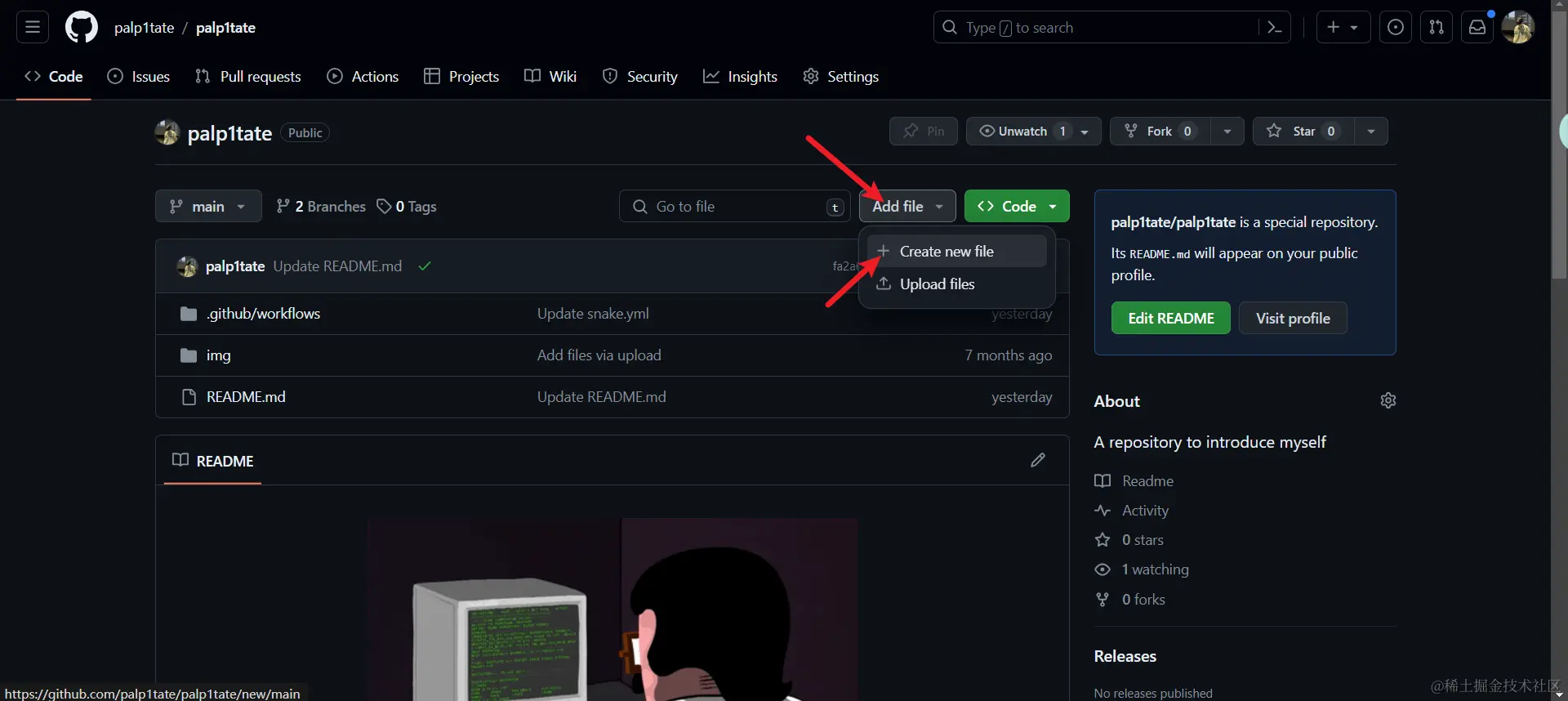Image resolution: width=1568 pixels, height=701 pixels.
Task: Open About settings gear icon
Action: 1388,400
